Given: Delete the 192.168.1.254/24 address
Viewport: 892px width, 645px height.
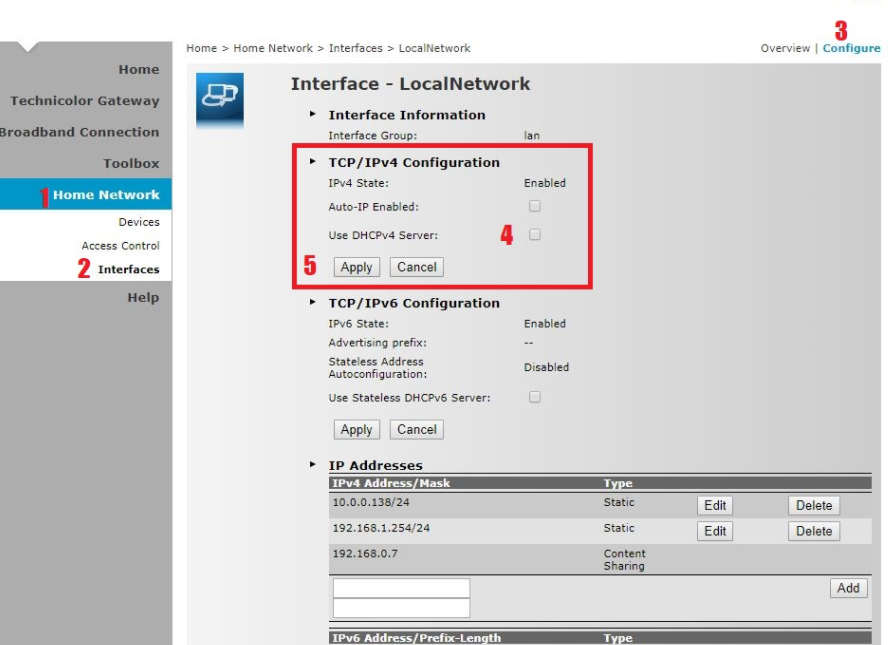Looking at the screenshot, I should coord(814,532).
